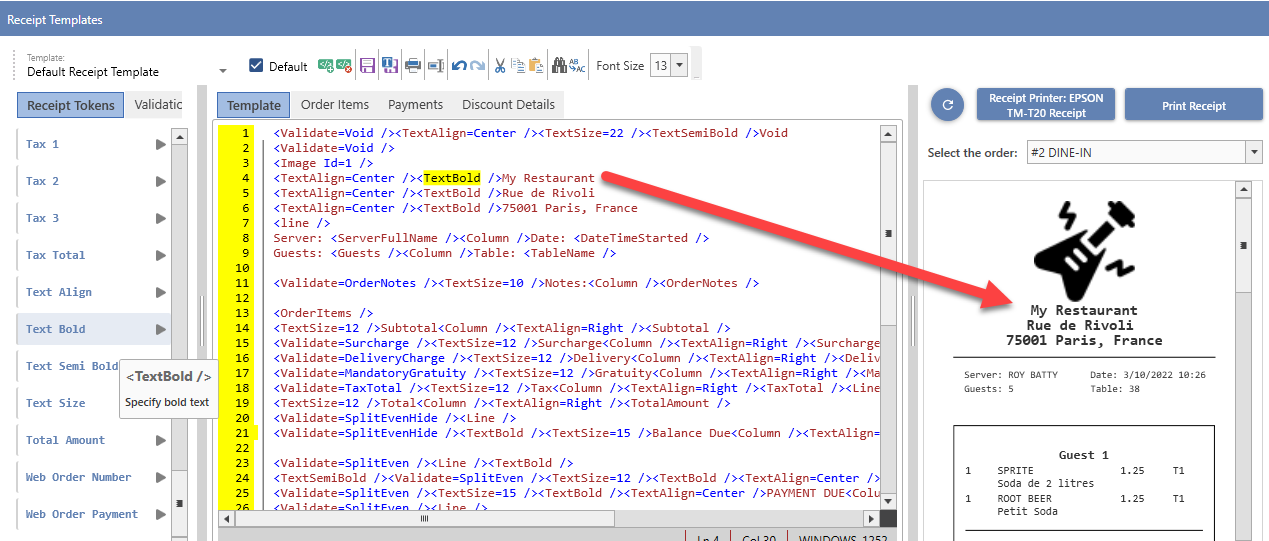Image resolution: width=1269 pixels, height=541 pixels.
Task: Expand the Text Align token arrow
Action: 160,292
